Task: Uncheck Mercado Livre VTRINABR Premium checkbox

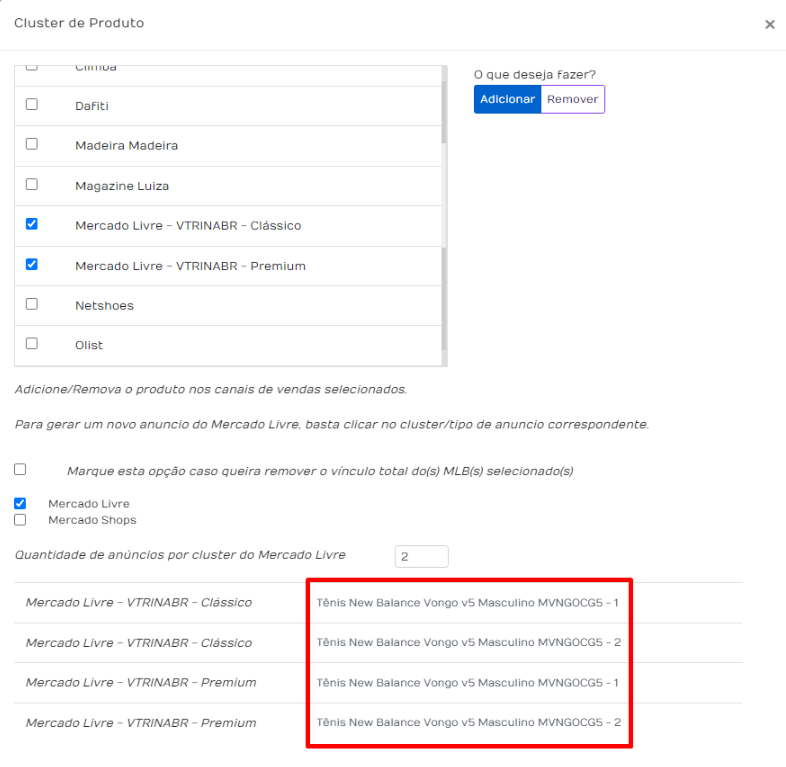Action: (32, 264)
